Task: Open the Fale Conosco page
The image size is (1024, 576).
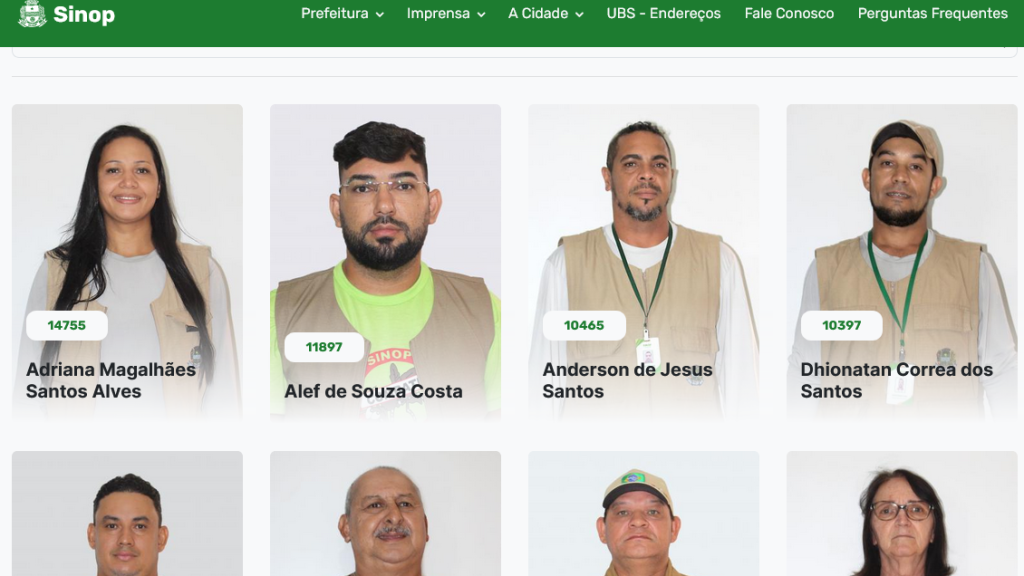Action: coord(789,14)
